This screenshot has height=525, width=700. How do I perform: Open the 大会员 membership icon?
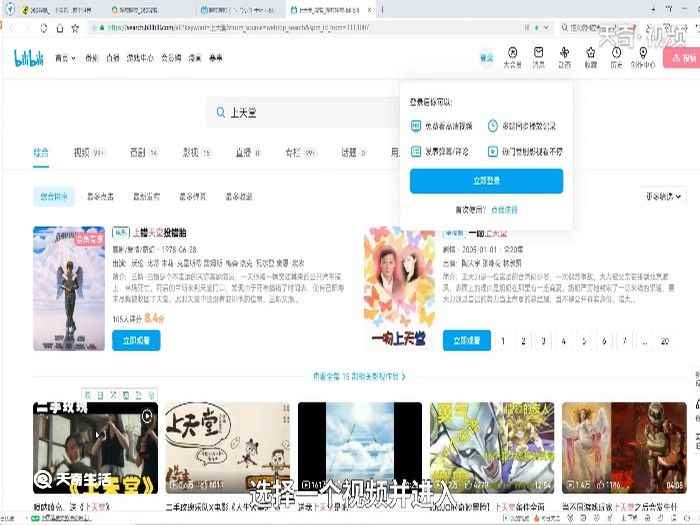[x=512, y=58]
